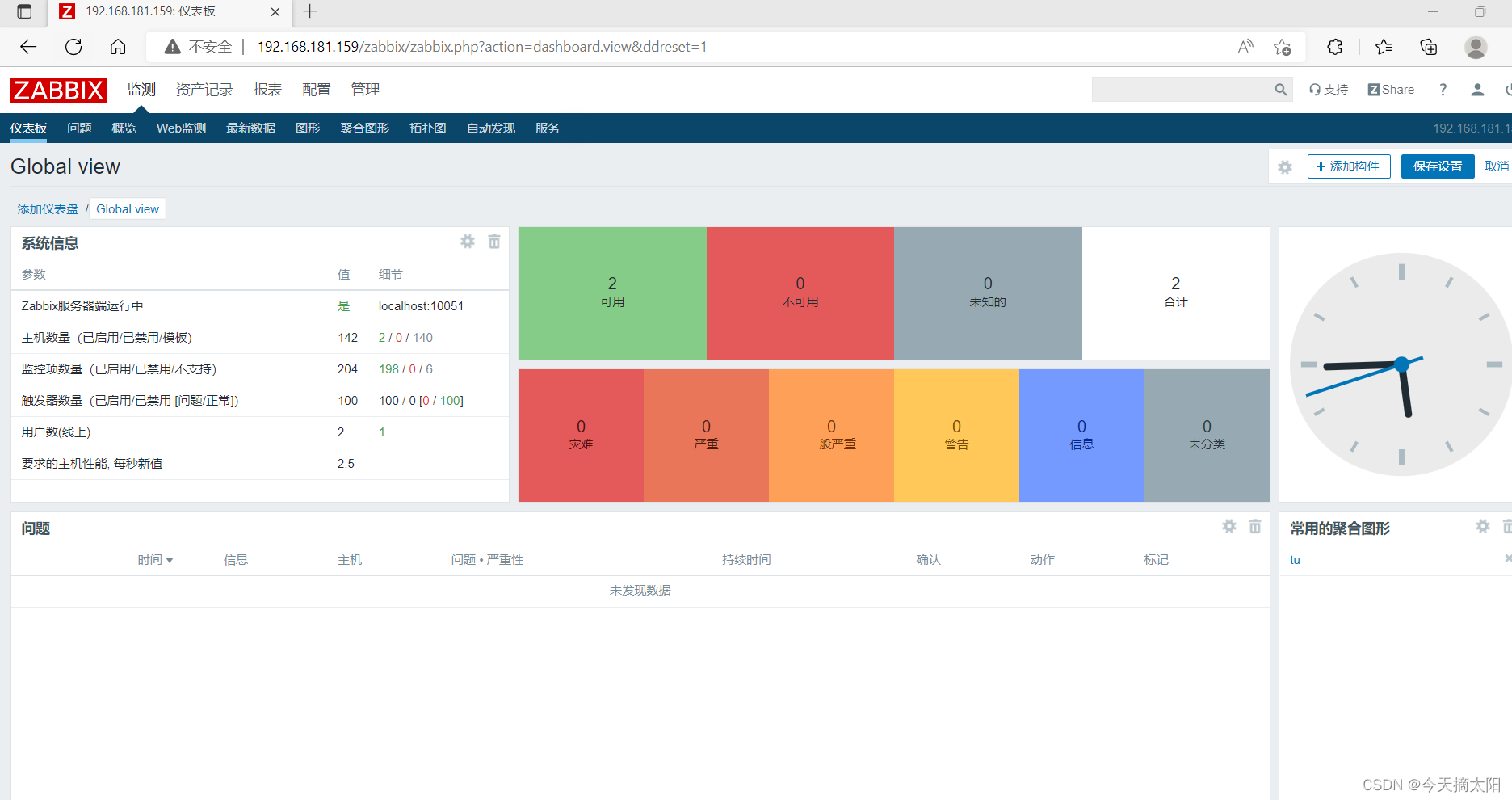
Task: Open the Global view breadcrumb link
Action: coord(128,209)
